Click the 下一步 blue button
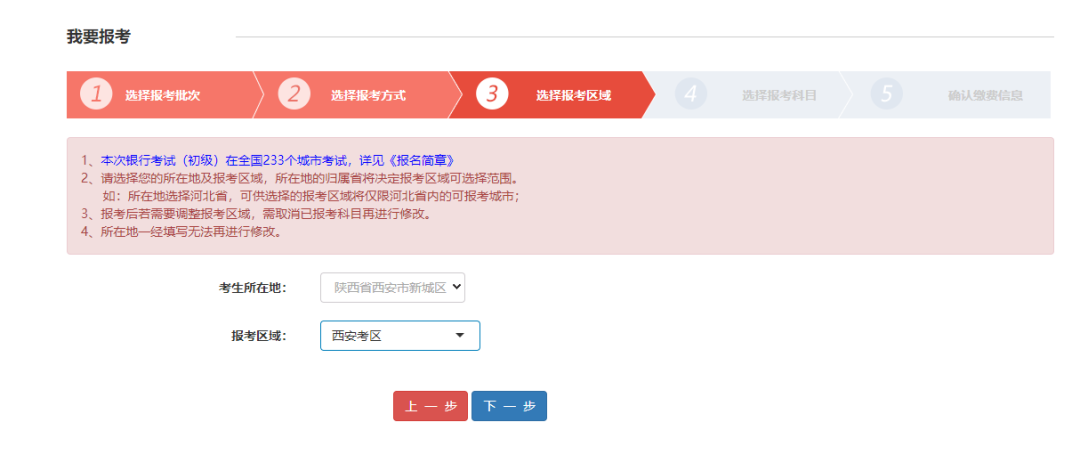Image resolution: width=1080 pixels, height=471 pixels. pyautogui.click(x=509, y=406)
